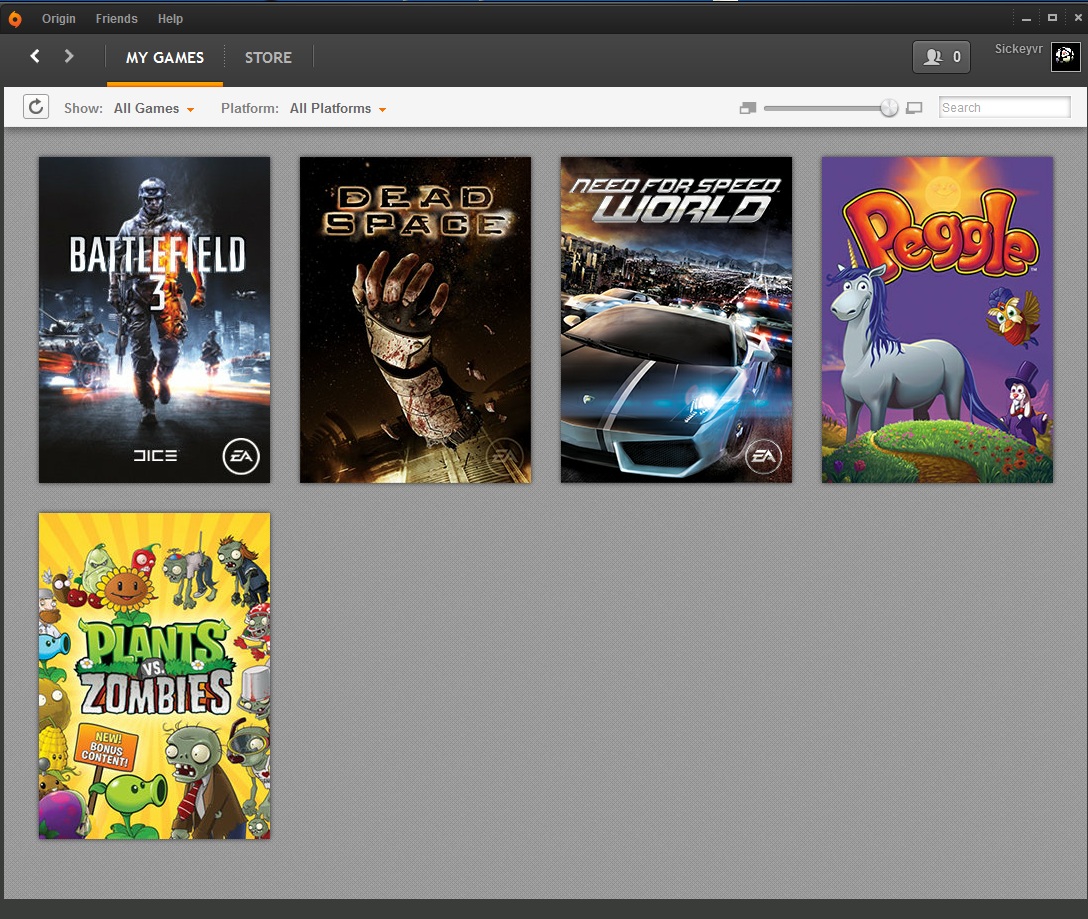Open the friends list counter button

pos(941,57)
